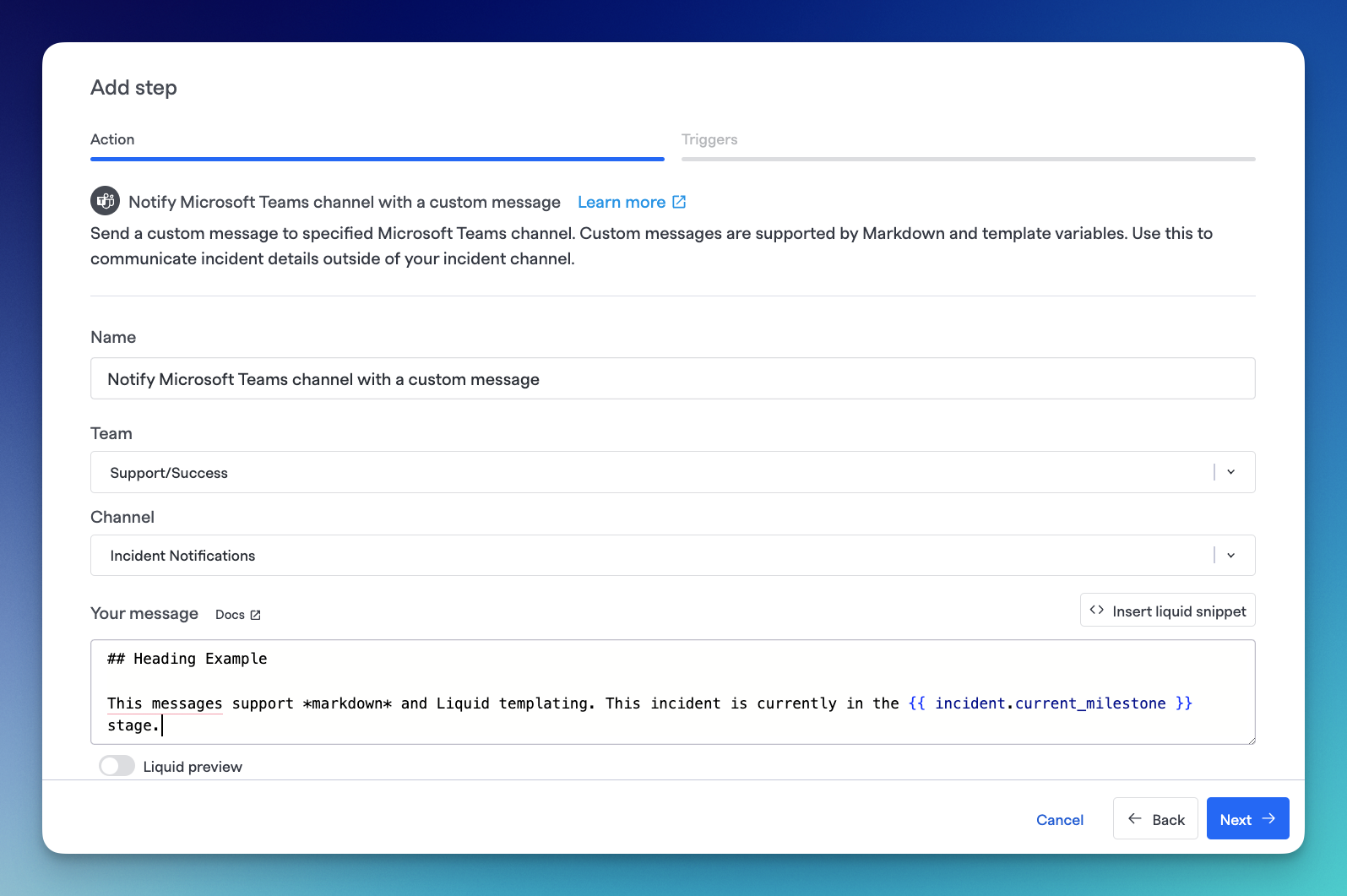Proceed with the Next button
The image size is (1347, 896).
click(x=1248, y=818)
